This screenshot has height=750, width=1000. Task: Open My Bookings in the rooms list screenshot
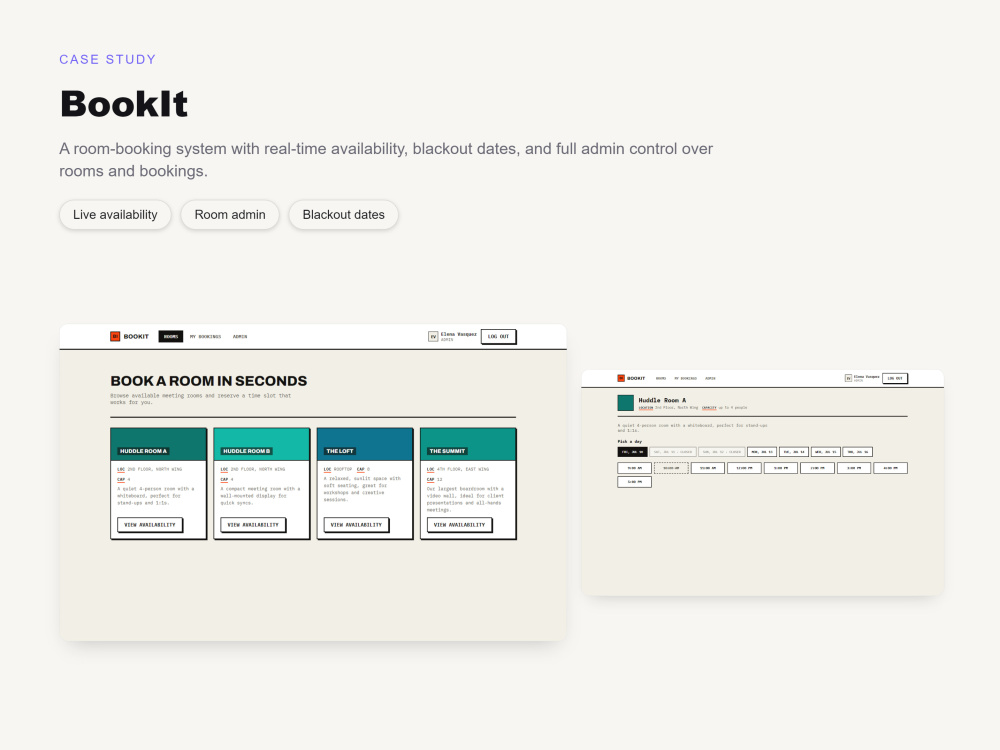click(x=205, y=336)
